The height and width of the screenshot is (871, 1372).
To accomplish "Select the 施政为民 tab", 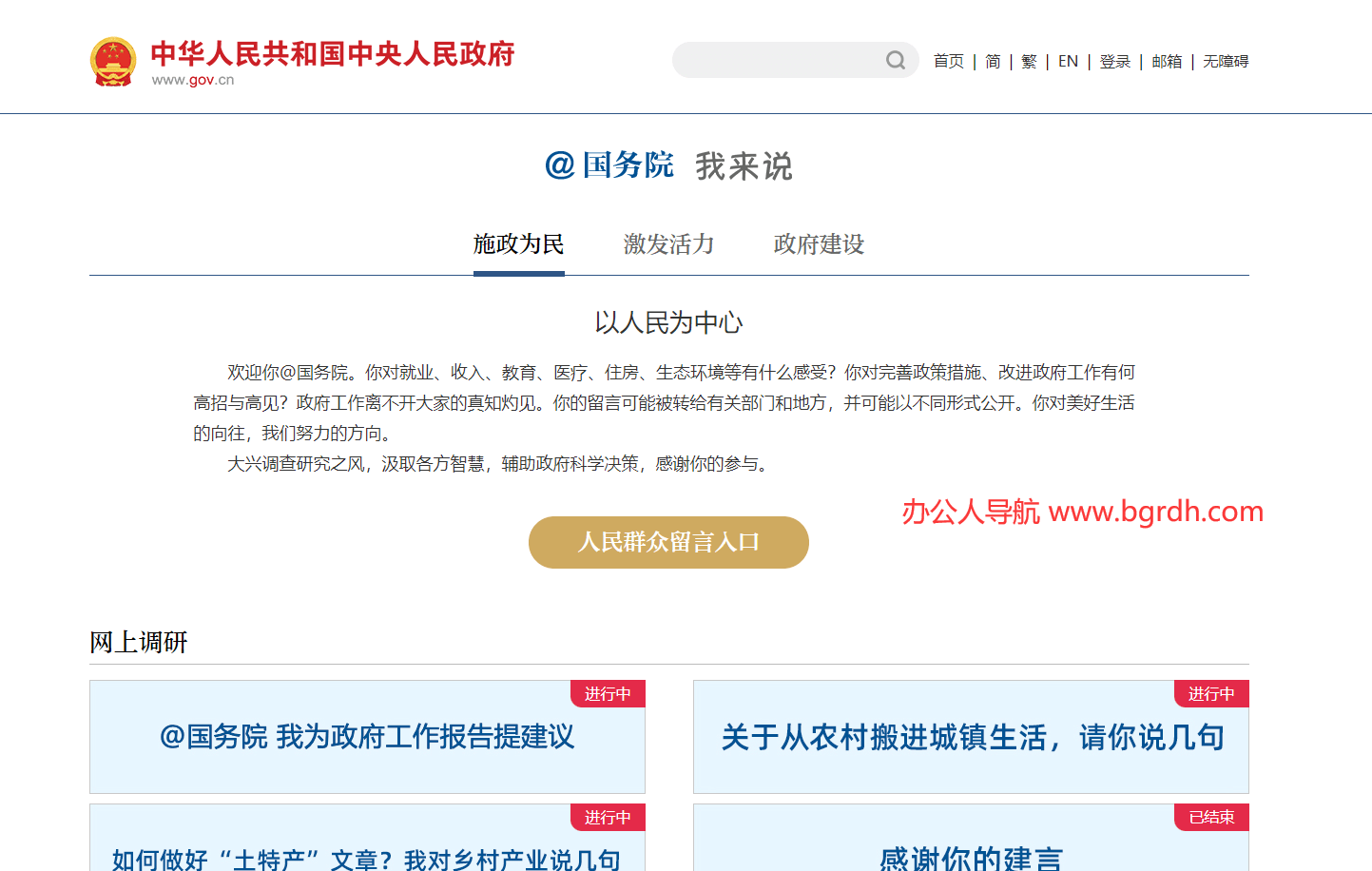I will click(518, 245).
